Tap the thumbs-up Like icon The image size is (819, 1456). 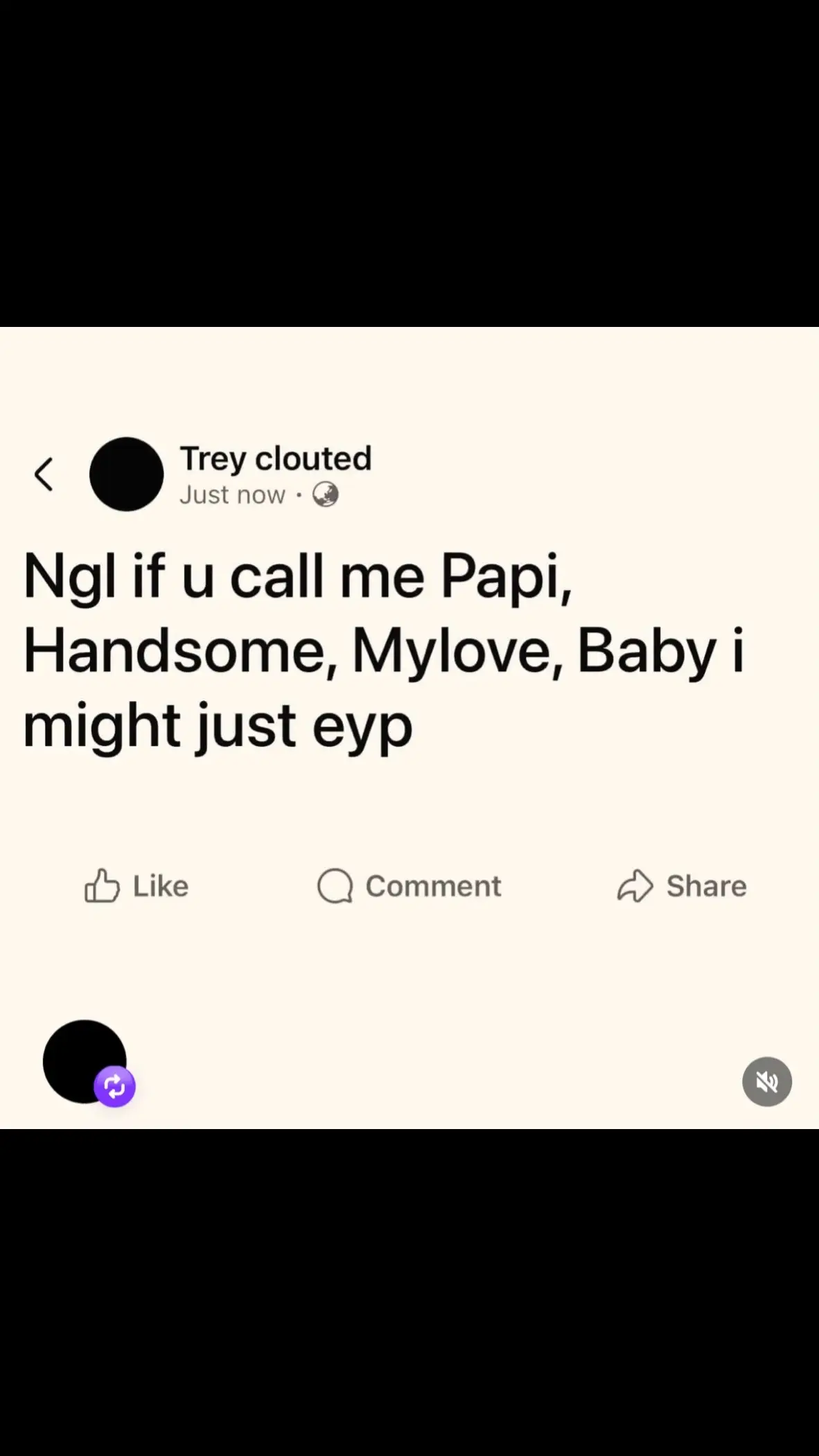coord(102,886)
